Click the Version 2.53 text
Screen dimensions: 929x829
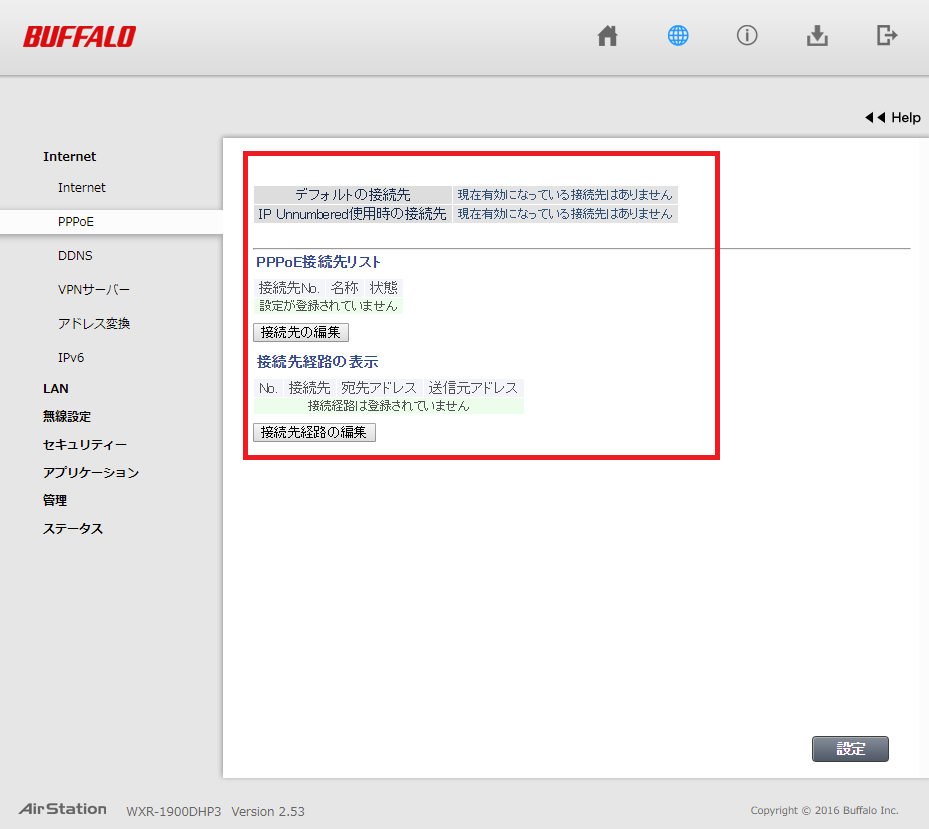(x=268, y=811)
